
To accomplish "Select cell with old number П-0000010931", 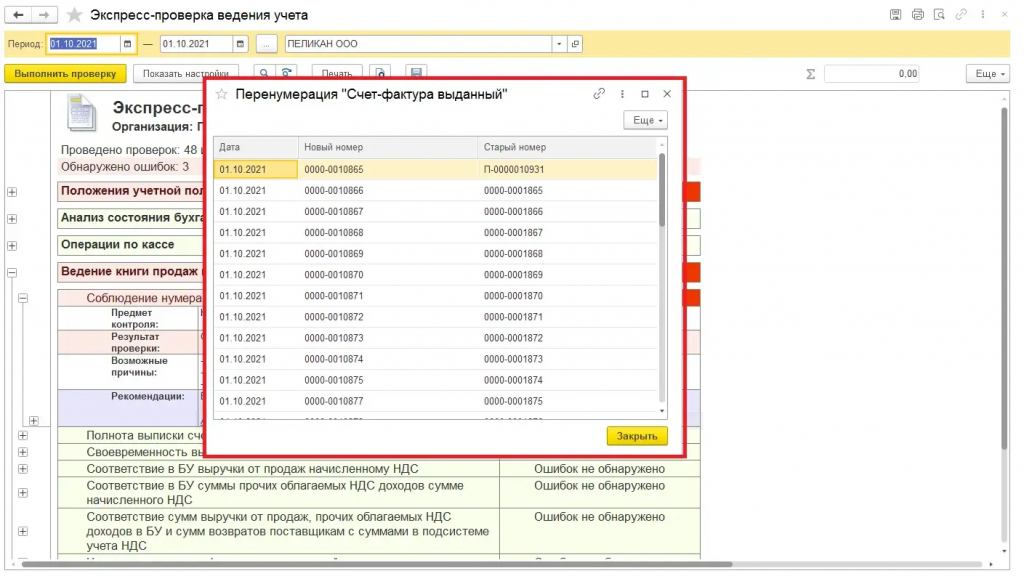I will [x=567, y=169].
